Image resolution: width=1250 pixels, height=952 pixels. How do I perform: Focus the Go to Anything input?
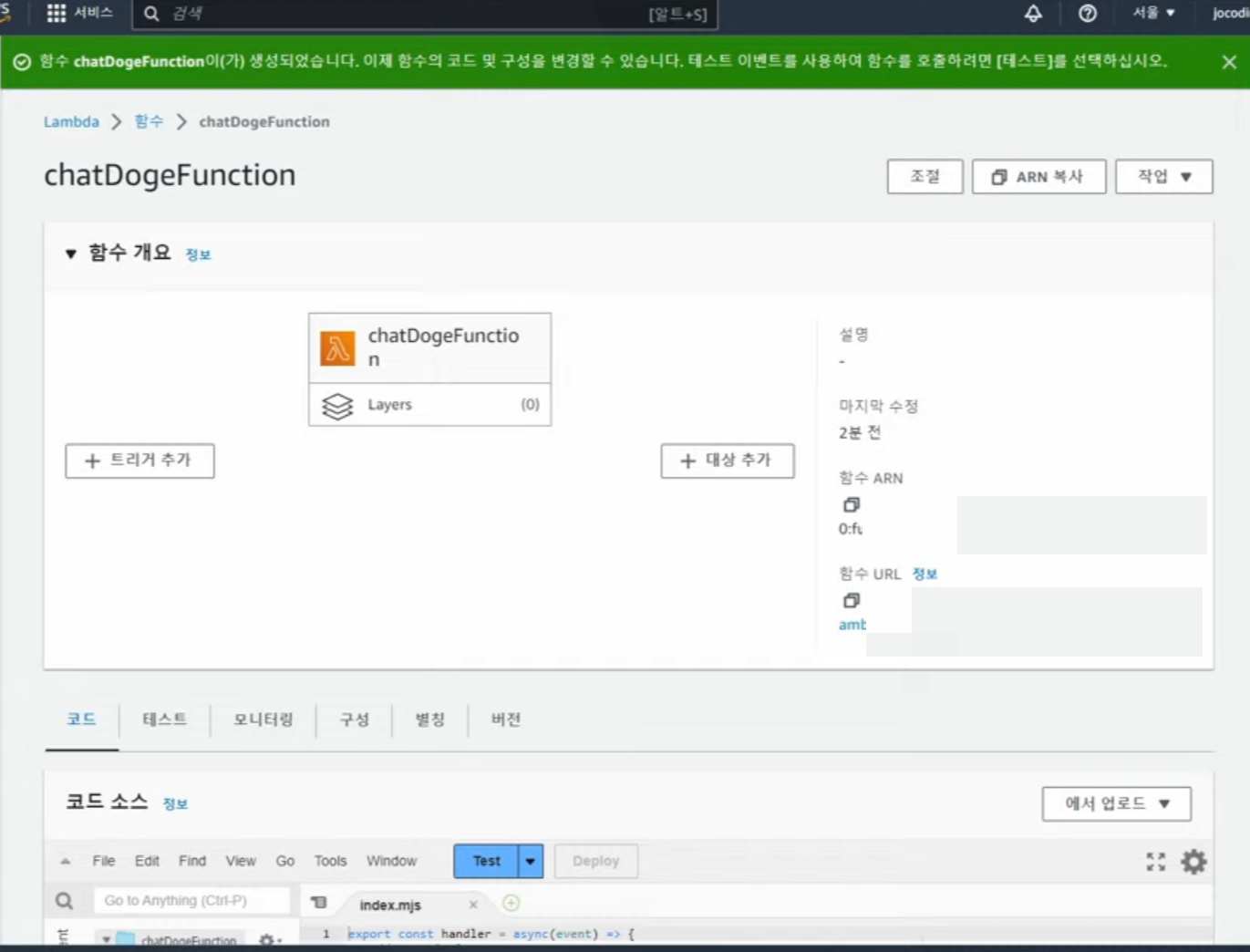point(191,901)
